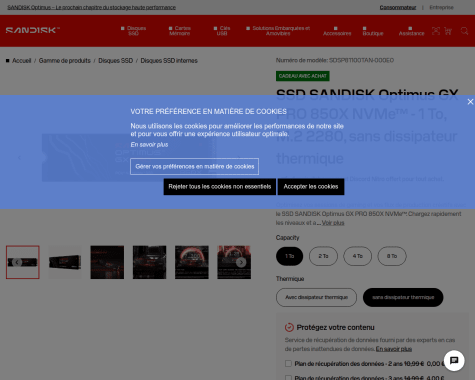
Task: Close the cookie preference banner
Action: click(x=470, y=102)
